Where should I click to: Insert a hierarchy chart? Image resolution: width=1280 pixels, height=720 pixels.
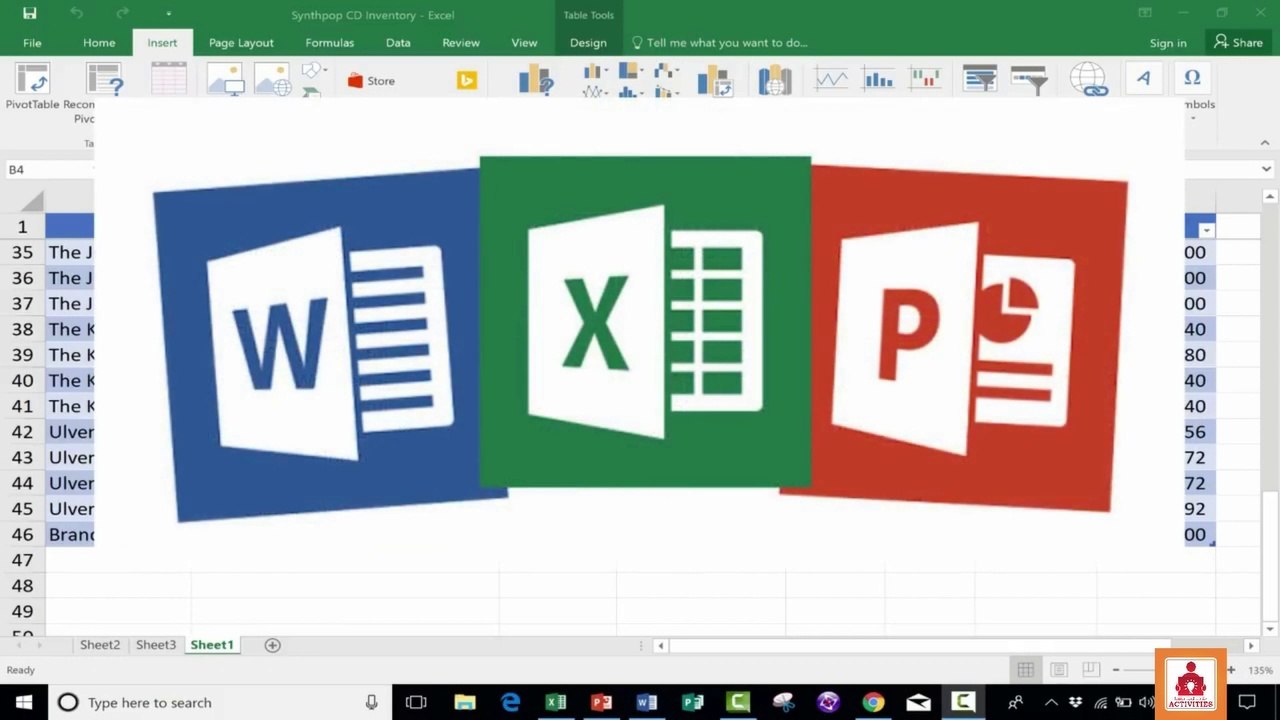point(630,71)
